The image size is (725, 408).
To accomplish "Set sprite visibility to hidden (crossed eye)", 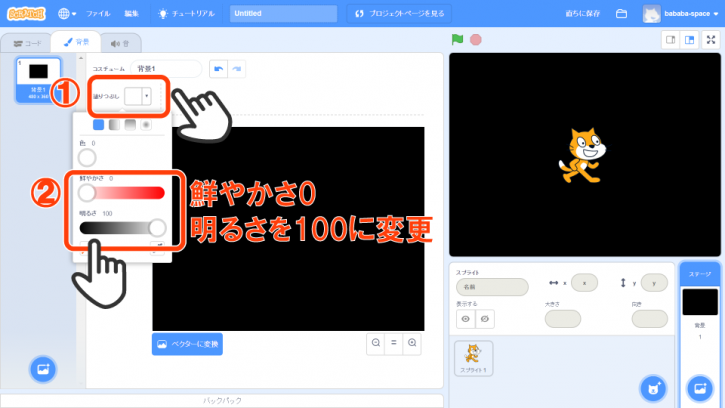I will (x=483, y=319).
